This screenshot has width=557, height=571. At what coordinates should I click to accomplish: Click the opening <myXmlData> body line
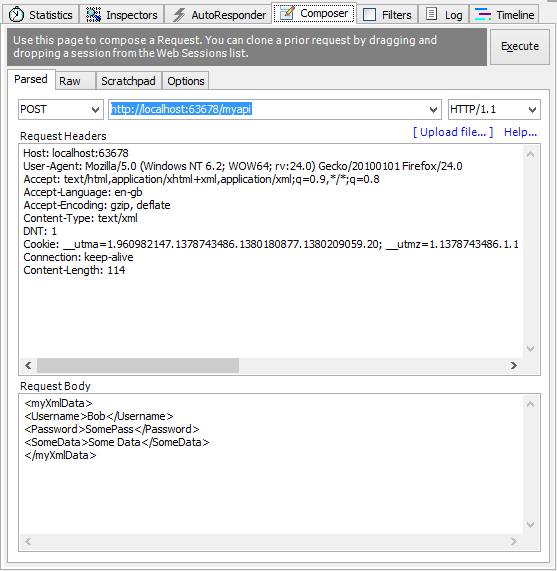pos(58,403)
